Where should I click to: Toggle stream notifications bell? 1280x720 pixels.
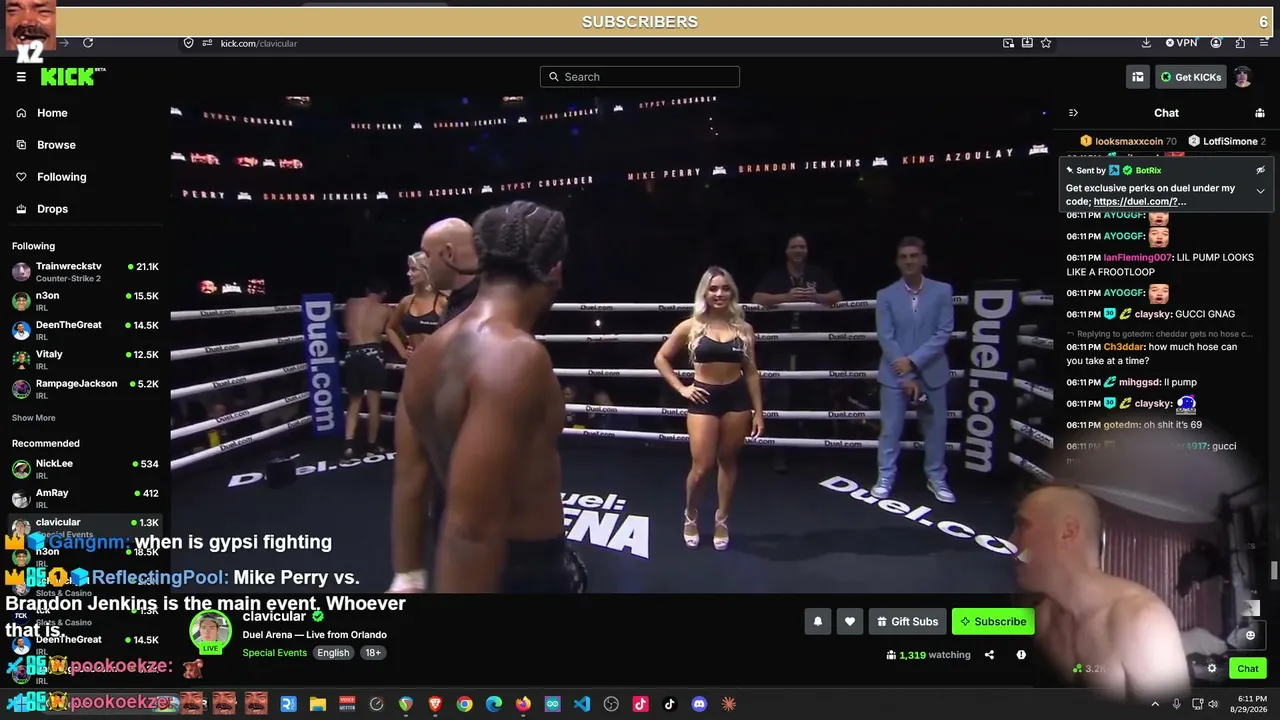pyautogui.click(x=817, y=621)
